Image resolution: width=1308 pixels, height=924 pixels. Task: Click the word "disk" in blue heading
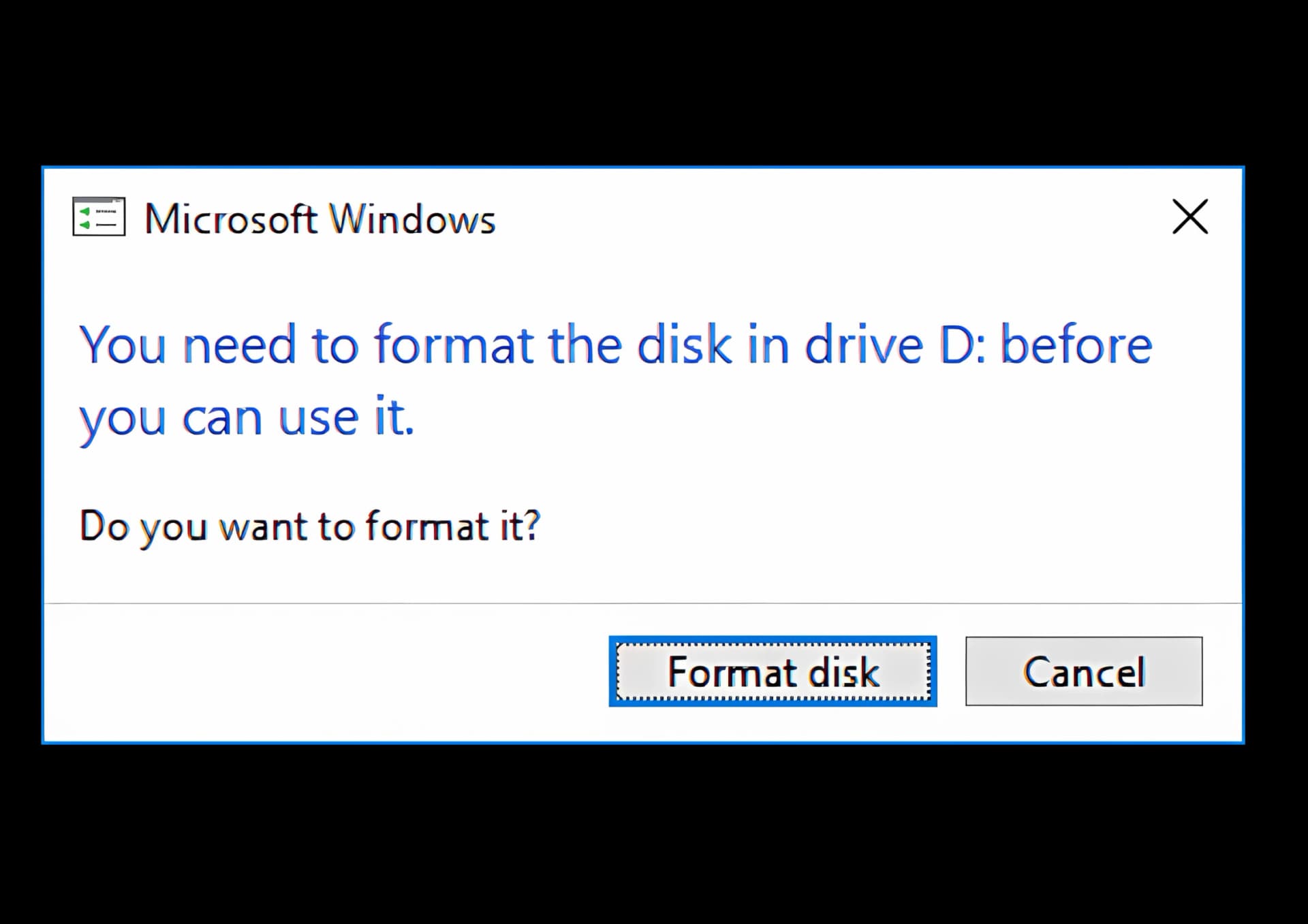click(684, 345)
